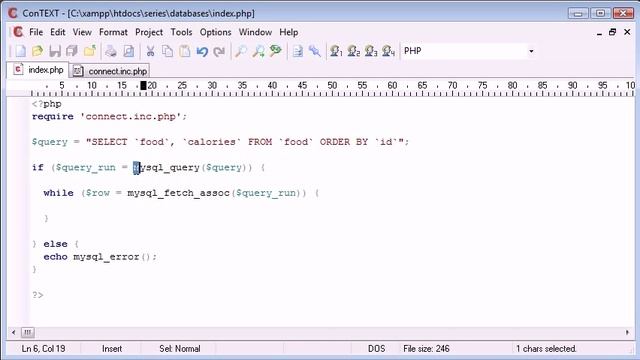Print the document with the Print icon
The image size is (640, 360).
point(111,51)
